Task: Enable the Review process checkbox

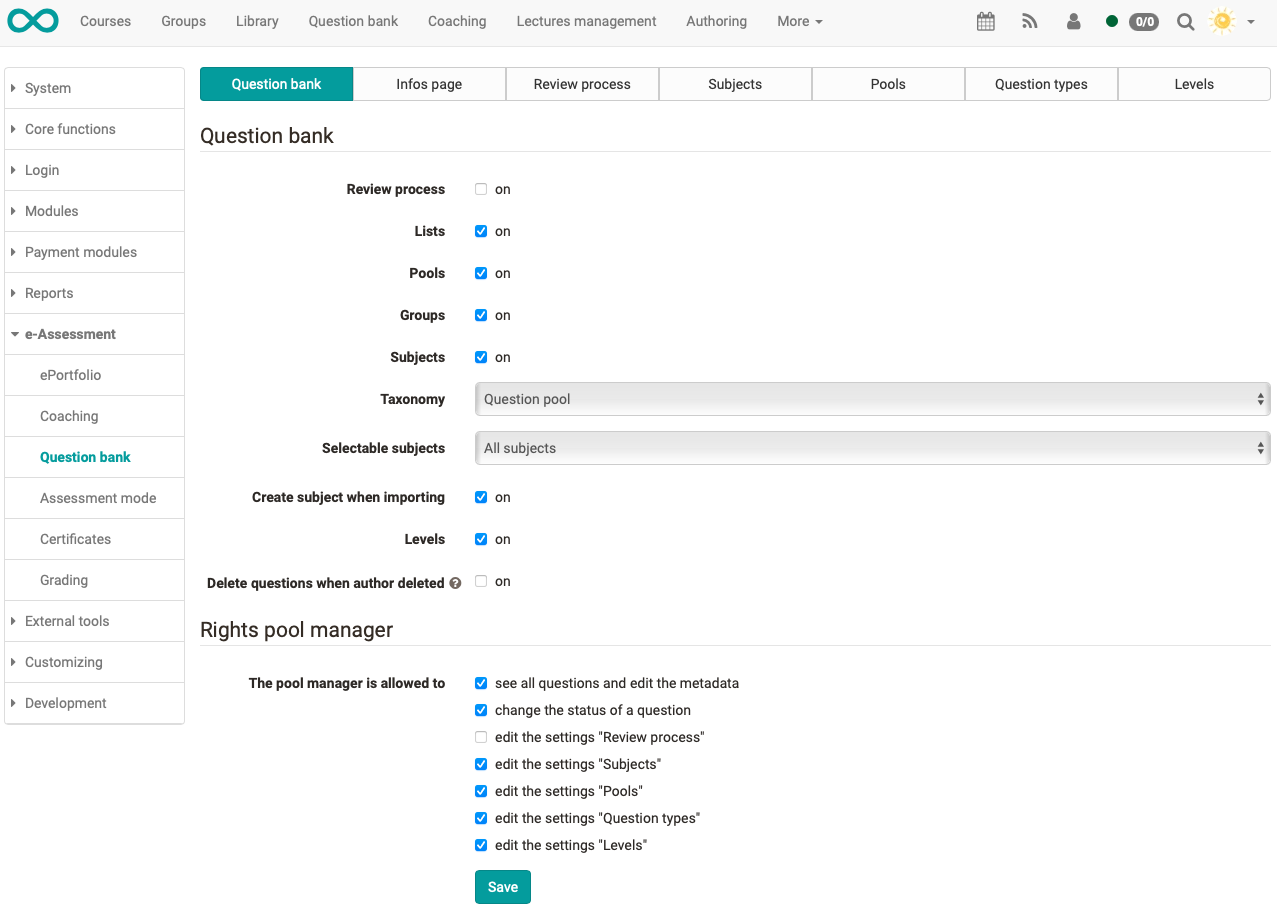Action: click(x=481, y=189)
